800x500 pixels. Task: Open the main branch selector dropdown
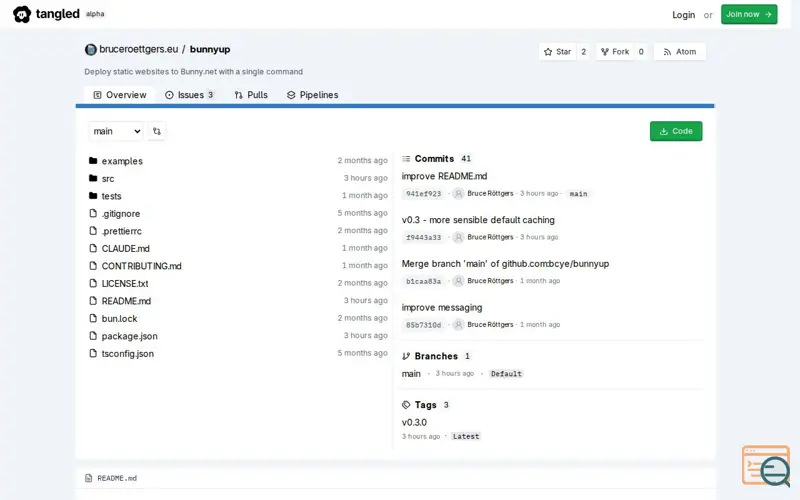[x=116, y=131]
